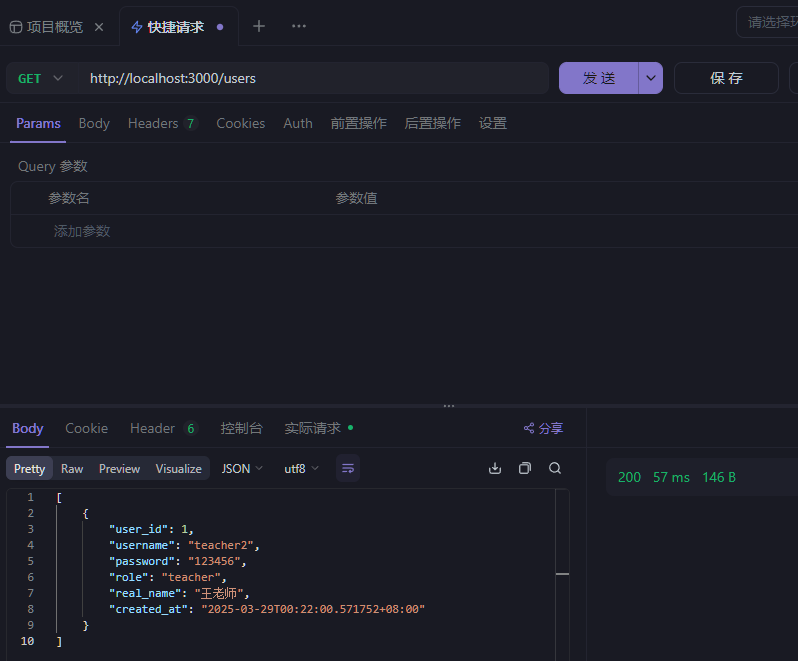Click the Query 参数 section label
The width and height of the screenshot is (798, 661).
(53, 166)
